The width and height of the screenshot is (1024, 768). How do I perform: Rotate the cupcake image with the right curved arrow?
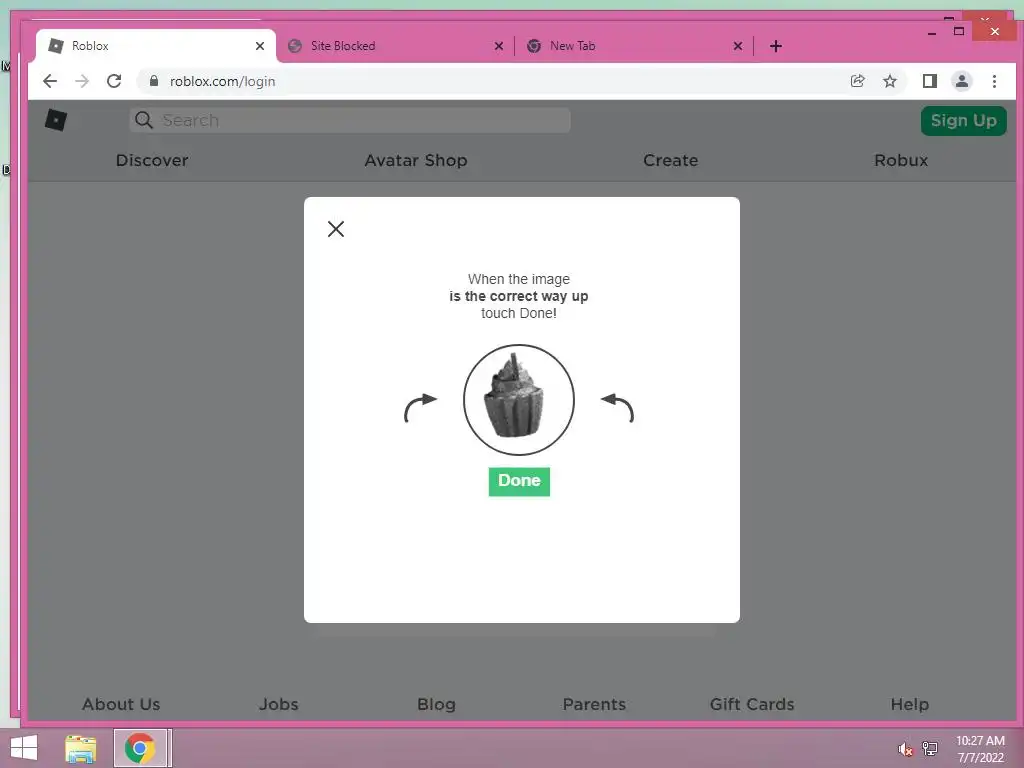click(x=617, y=408)
